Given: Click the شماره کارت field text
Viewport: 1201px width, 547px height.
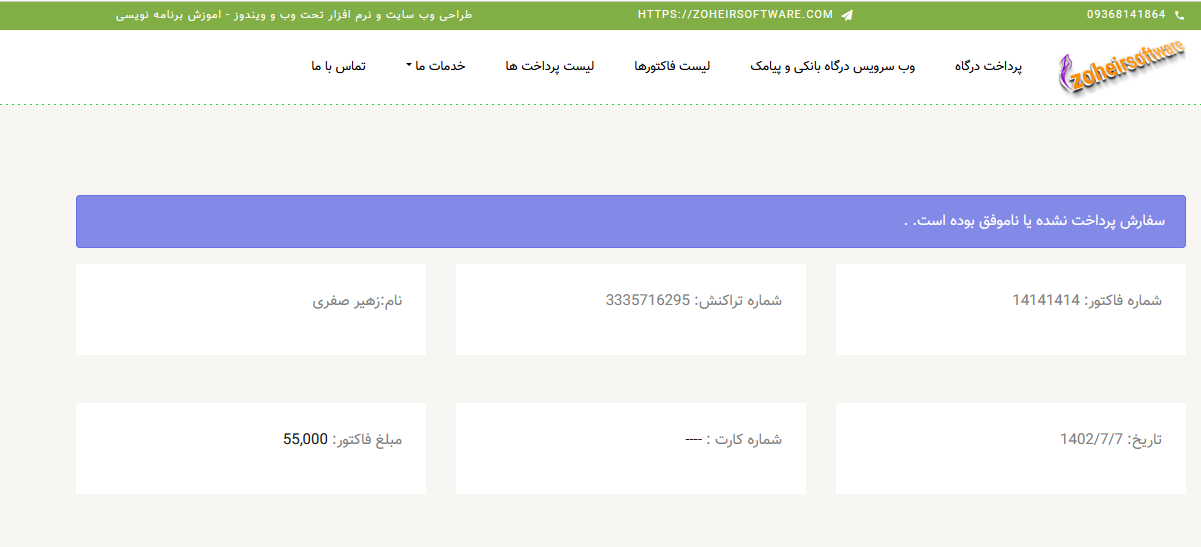Looking at the screenshot, I should [x=733, y=439].
